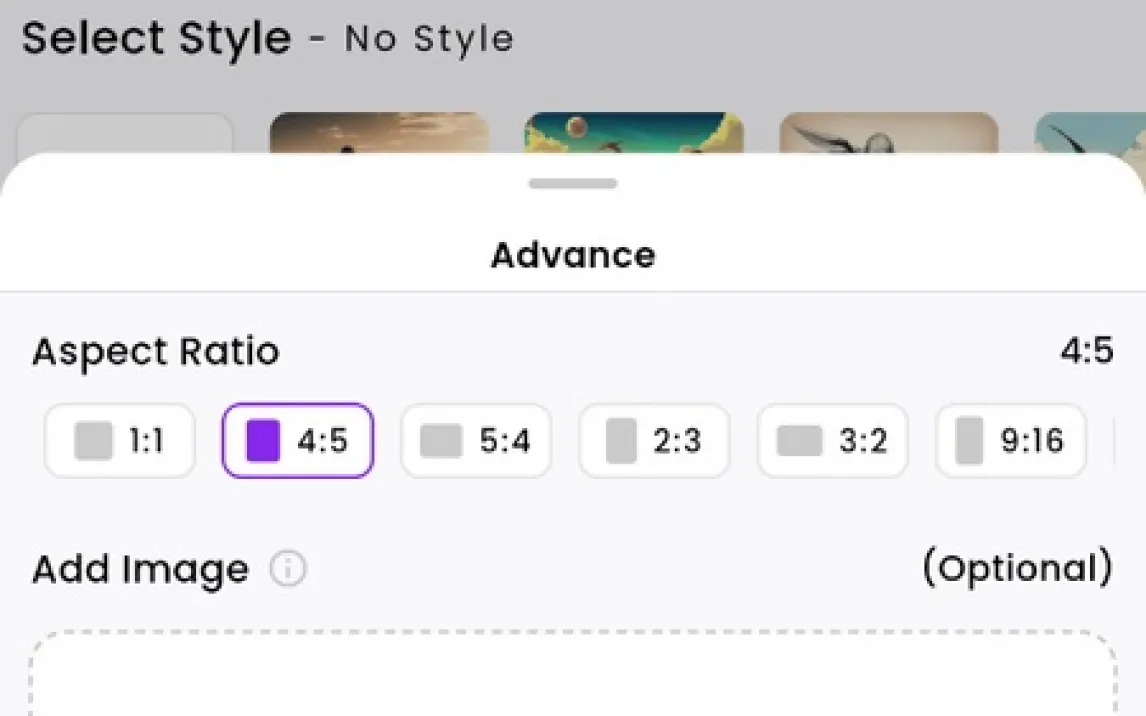This screenshot has width=1146, height=716.
Task: Tap the drag handle above Advance
Action: point(573,184)
